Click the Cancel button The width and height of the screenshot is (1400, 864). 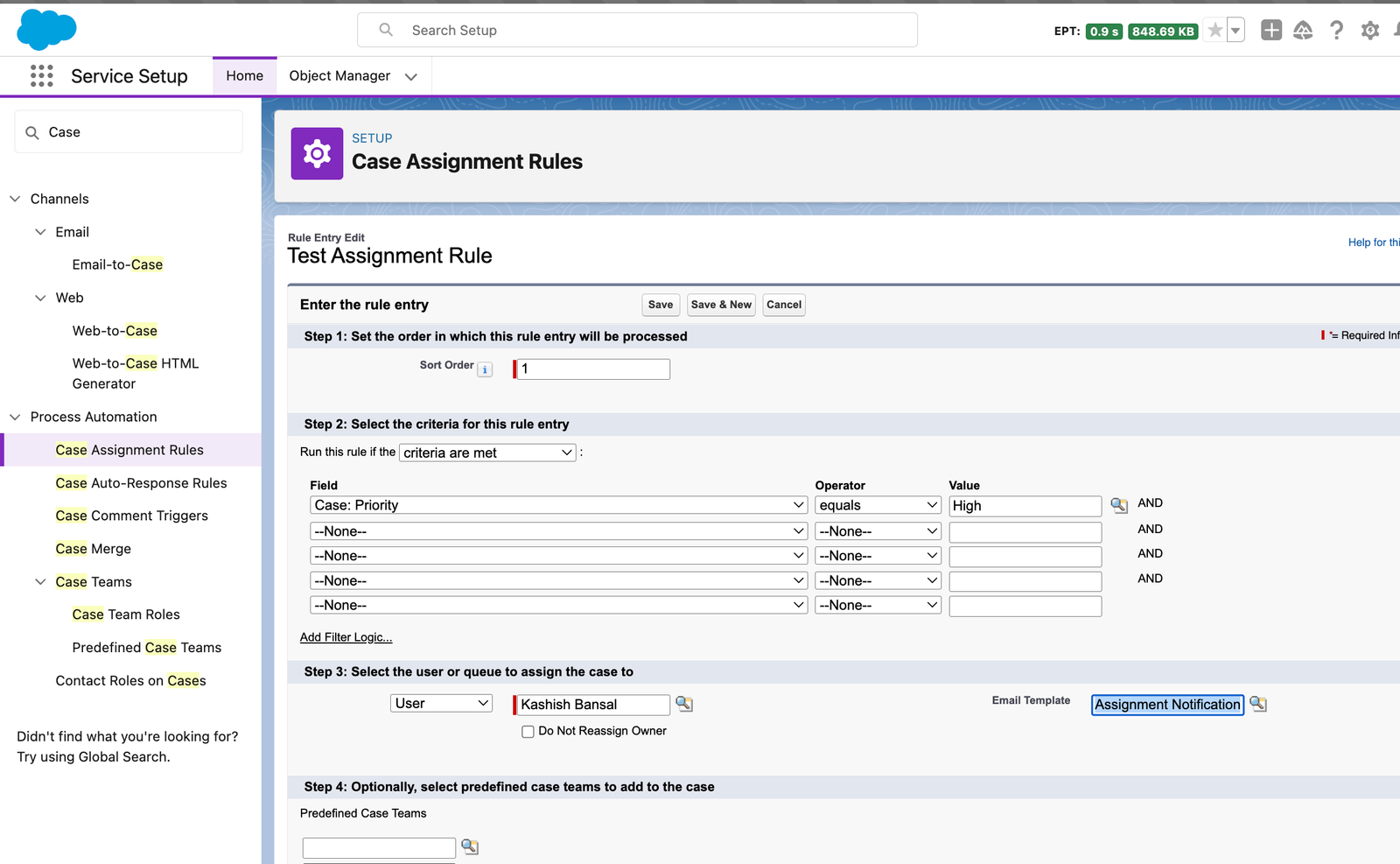pos(784,305)
